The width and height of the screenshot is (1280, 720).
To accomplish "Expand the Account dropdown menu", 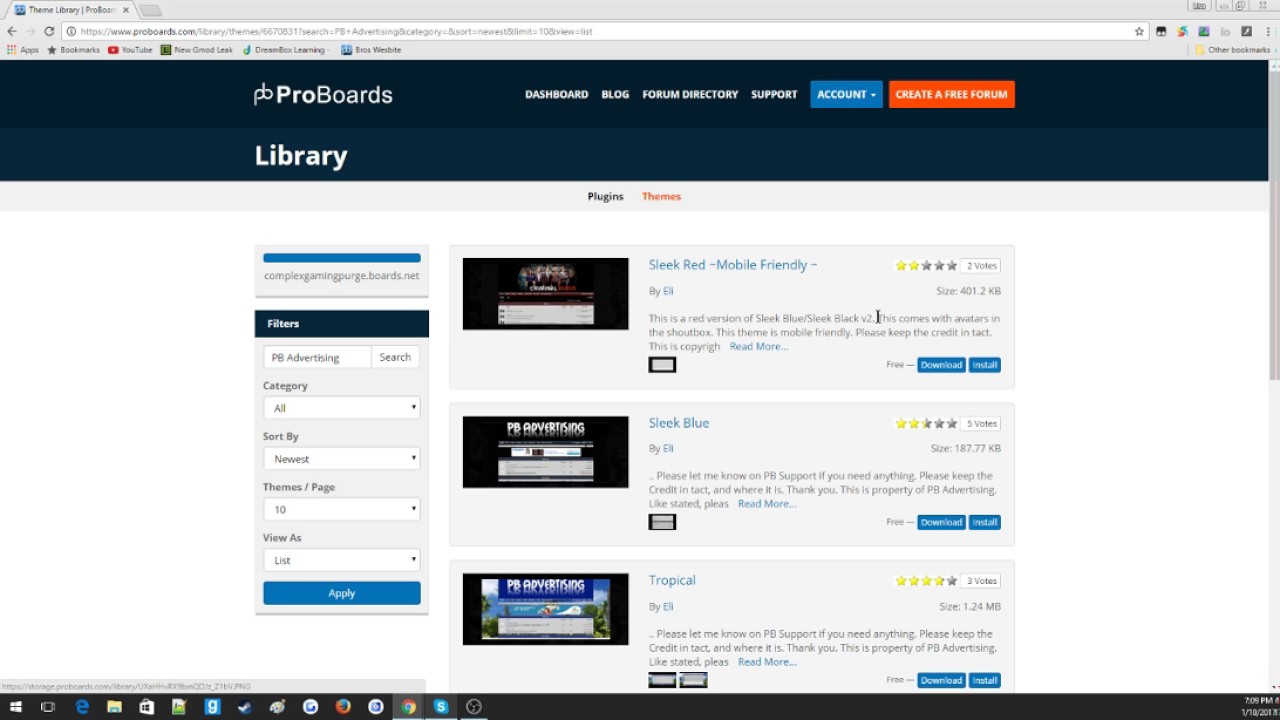I will coord(846,94).
